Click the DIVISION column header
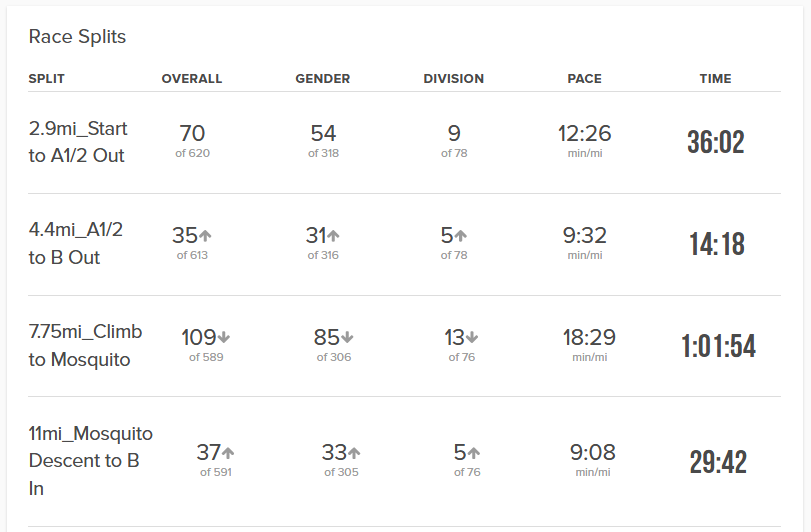Screen dimensions: 811x532 point(453,79)
